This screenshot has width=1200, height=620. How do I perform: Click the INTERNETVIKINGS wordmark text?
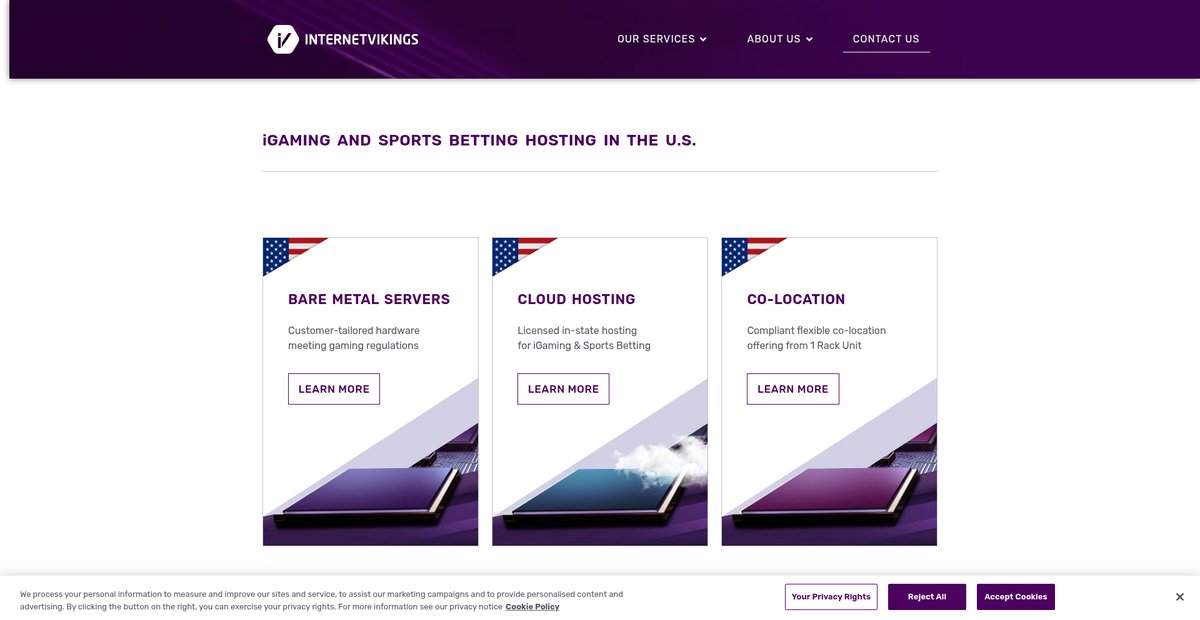tap(361, 40)
